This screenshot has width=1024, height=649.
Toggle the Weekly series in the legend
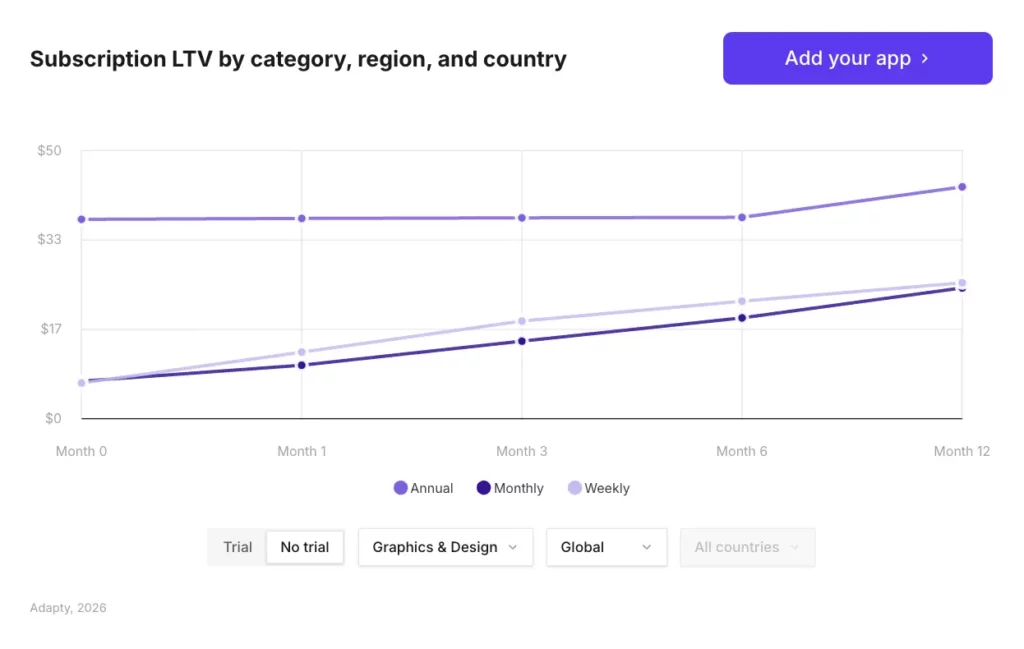pos(598,488)
